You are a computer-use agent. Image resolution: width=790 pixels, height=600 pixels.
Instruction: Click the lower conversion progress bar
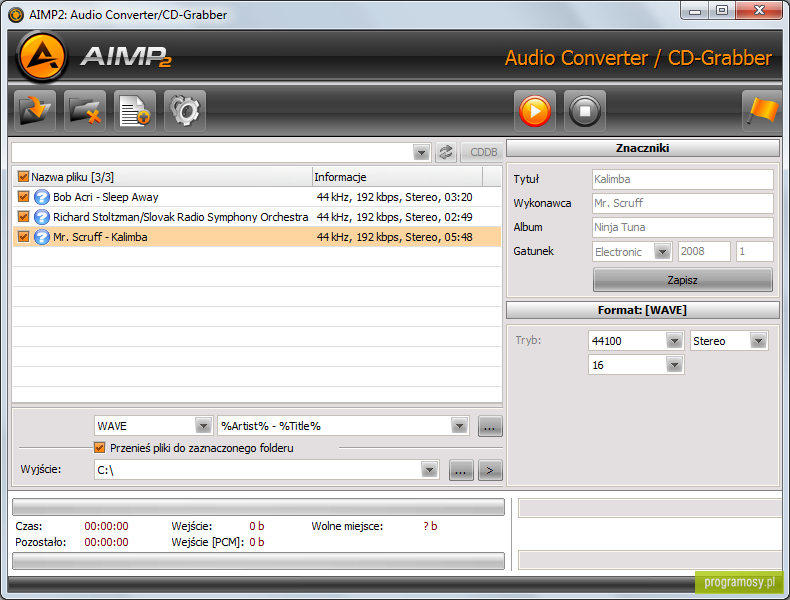258,561
